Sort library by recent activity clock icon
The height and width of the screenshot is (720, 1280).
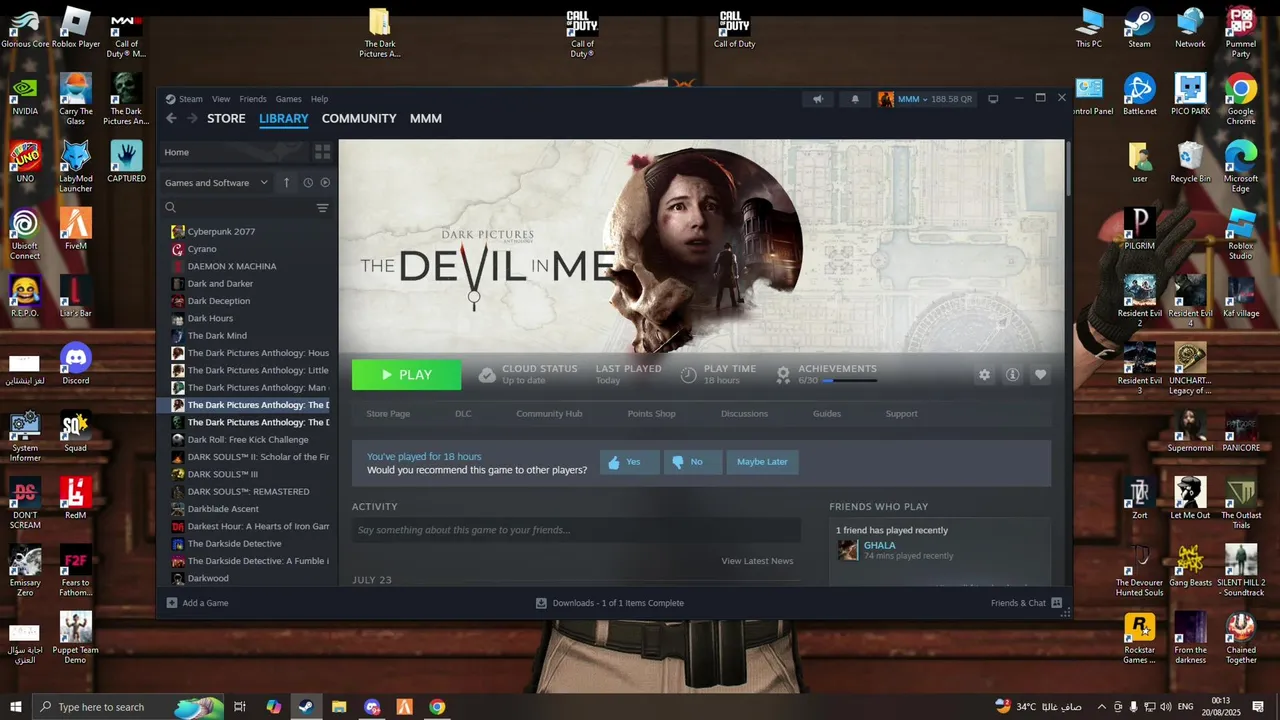(308, 183)
